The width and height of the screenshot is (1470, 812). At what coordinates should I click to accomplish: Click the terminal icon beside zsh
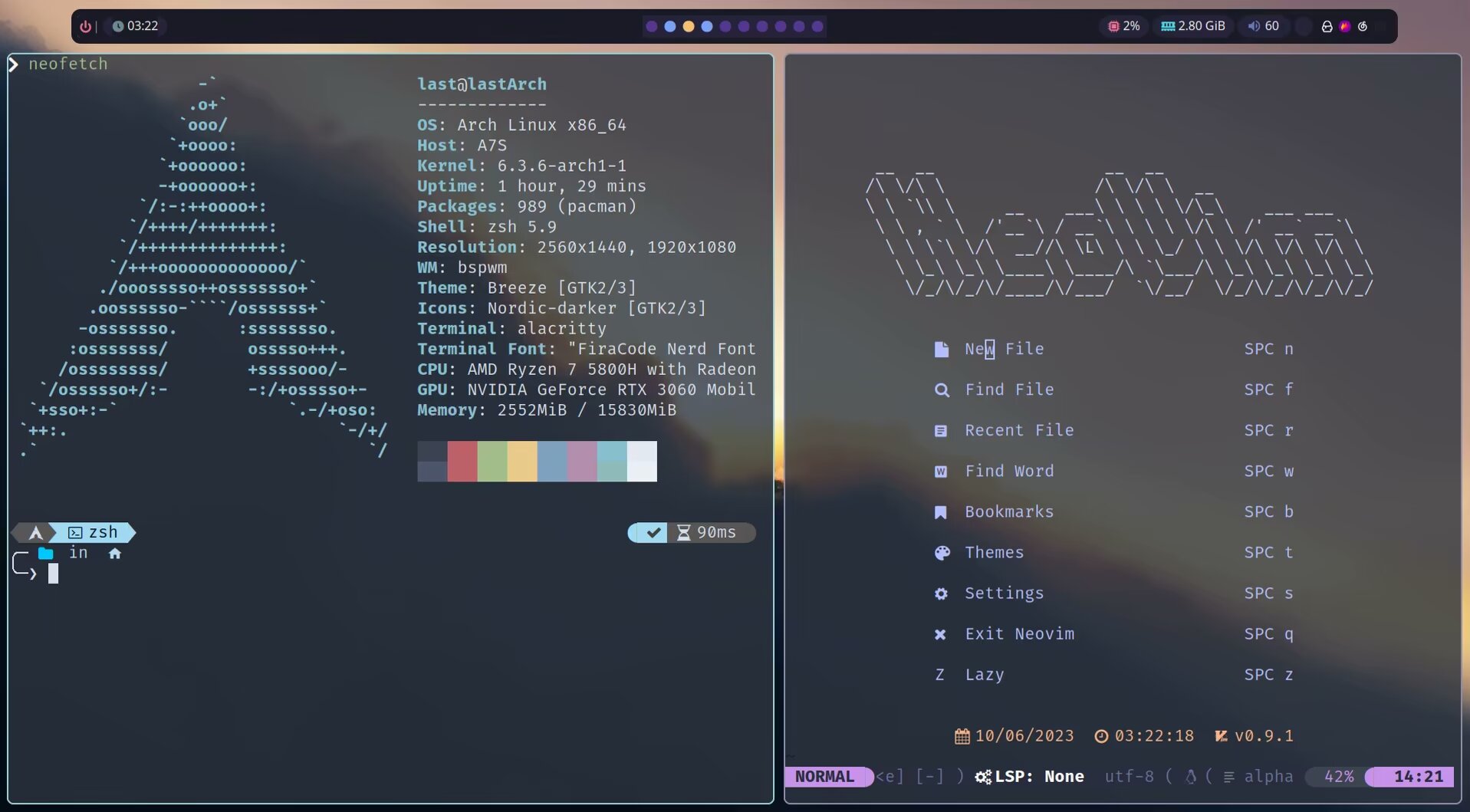(x=75, y=532)
